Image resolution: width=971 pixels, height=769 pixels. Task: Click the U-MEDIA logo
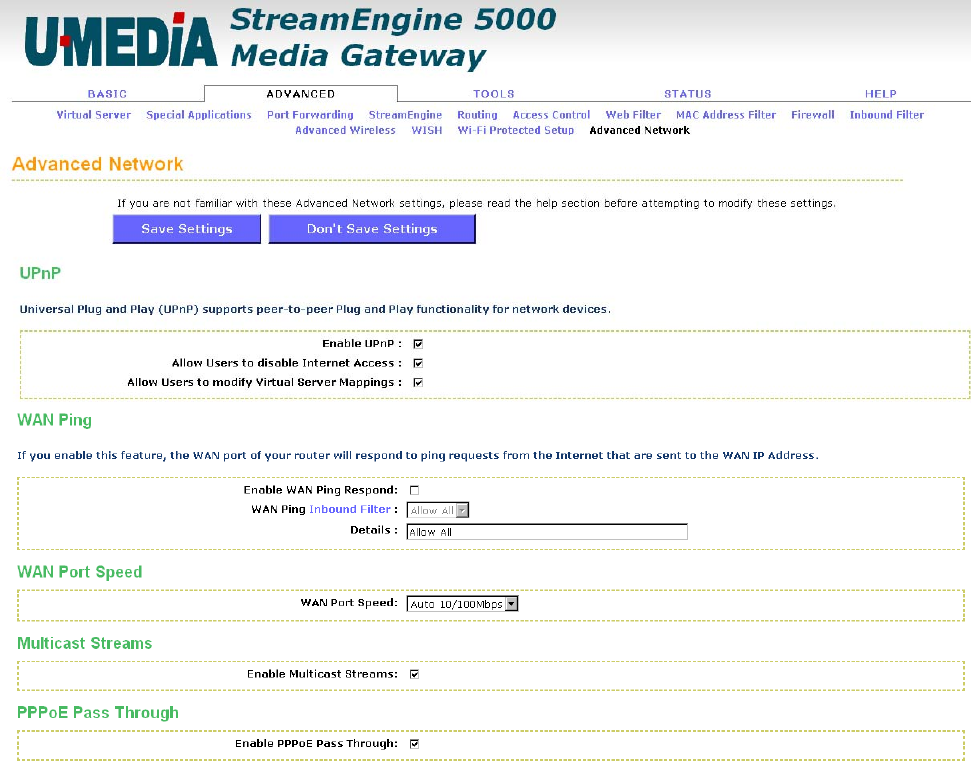pyautogui.click(x=121, y=40)
